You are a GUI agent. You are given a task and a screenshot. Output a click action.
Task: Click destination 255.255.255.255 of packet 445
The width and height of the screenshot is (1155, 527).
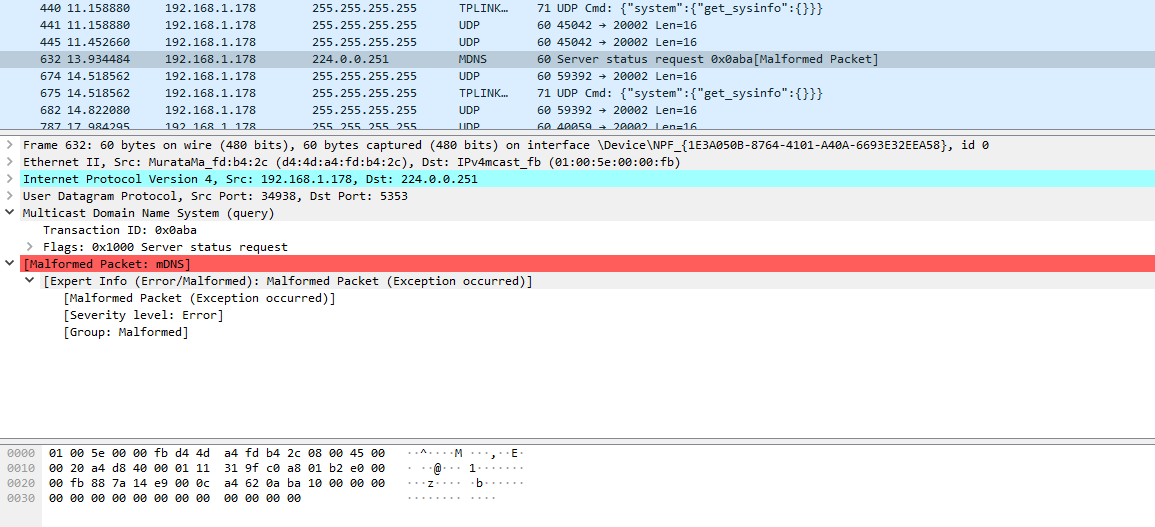pyautogui.click(x=364, y=42)
